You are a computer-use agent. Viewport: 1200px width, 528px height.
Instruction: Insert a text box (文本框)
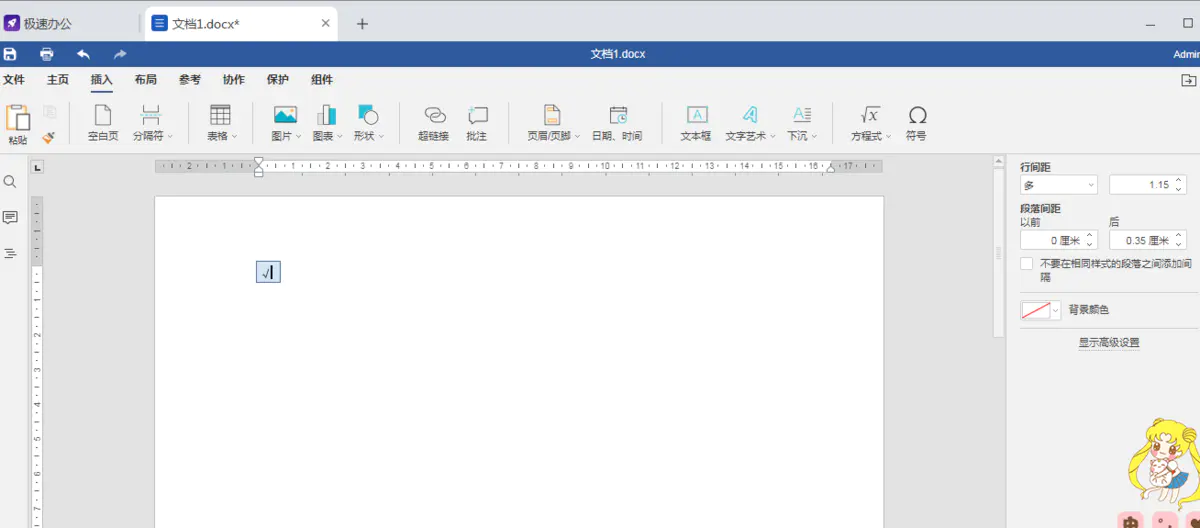[696, 124]
